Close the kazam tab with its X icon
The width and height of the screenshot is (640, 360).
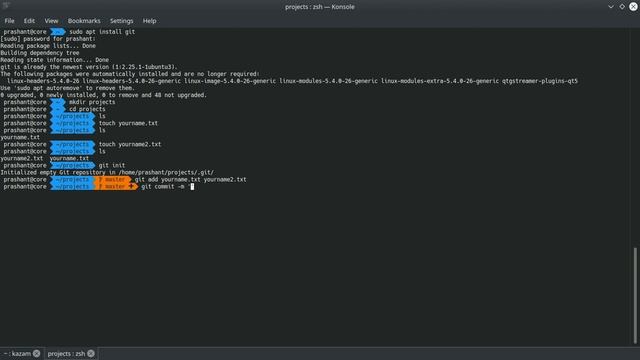tap(37, 353)
